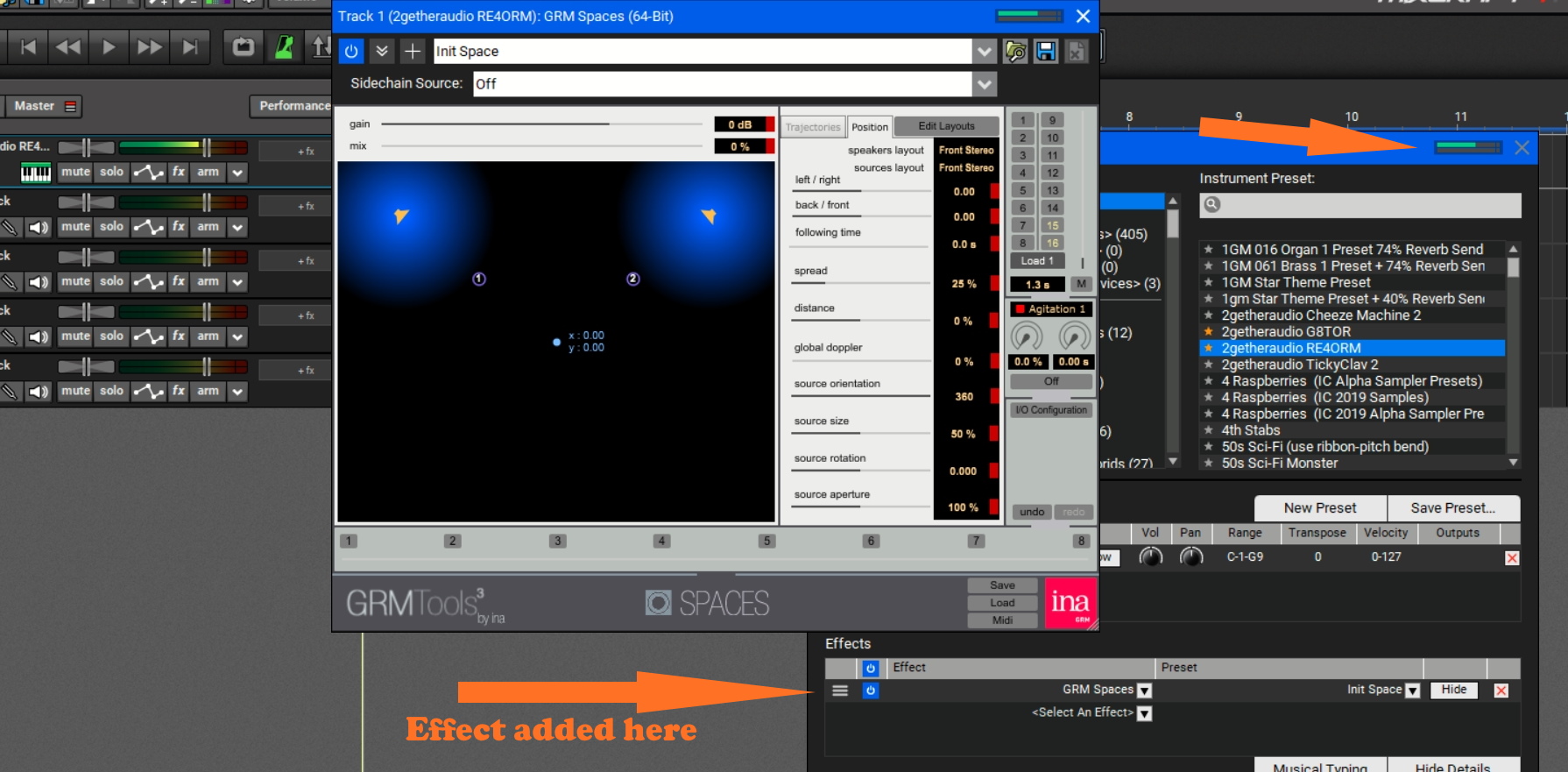Click the fast forward transport button
Image resolution: width=1568 pixels, height=772 pixels.
pos(150,46)
